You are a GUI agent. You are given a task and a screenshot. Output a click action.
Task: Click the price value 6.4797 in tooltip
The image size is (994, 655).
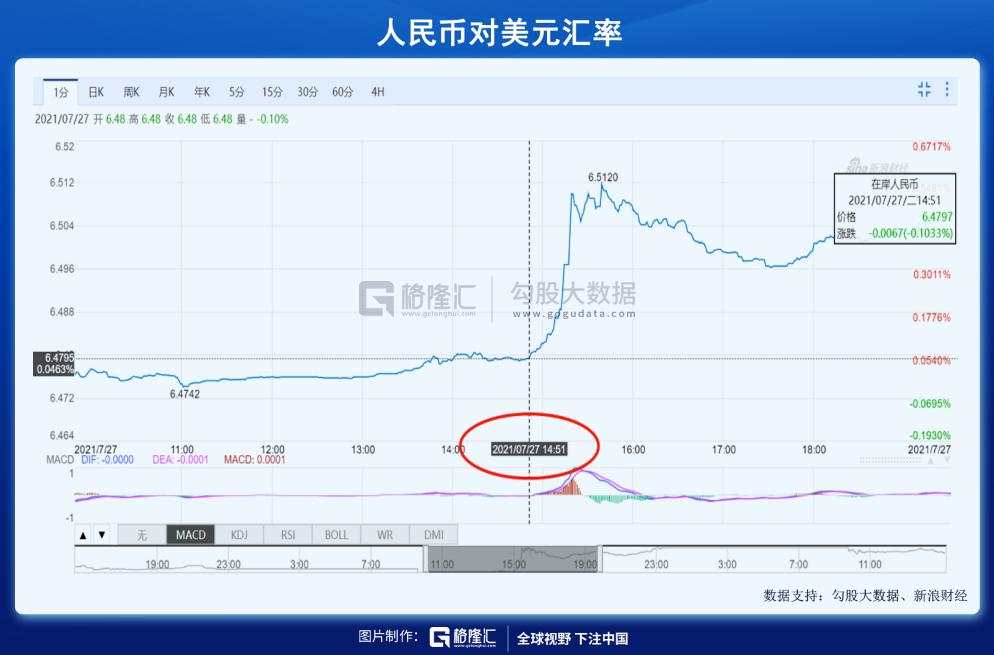[x=937, y=217]
